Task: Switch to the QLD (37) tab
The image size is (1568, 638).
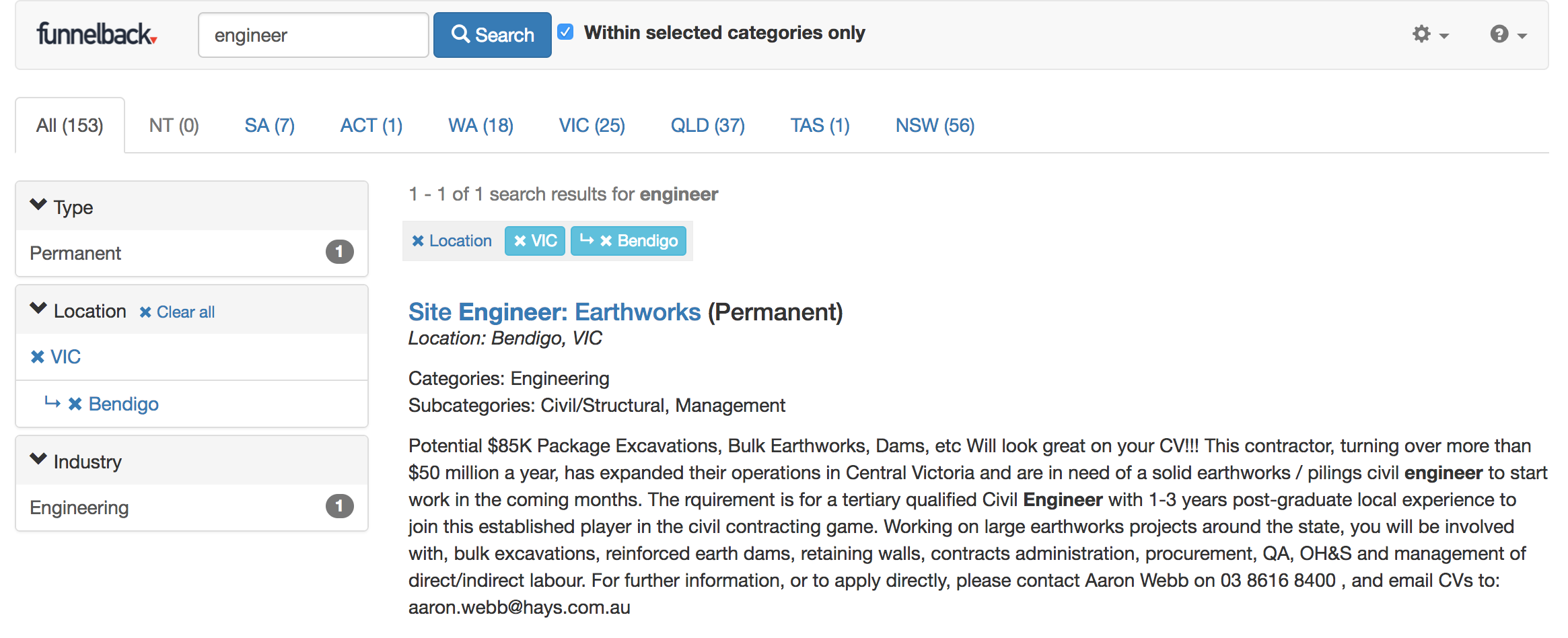Action: [707, 126]
